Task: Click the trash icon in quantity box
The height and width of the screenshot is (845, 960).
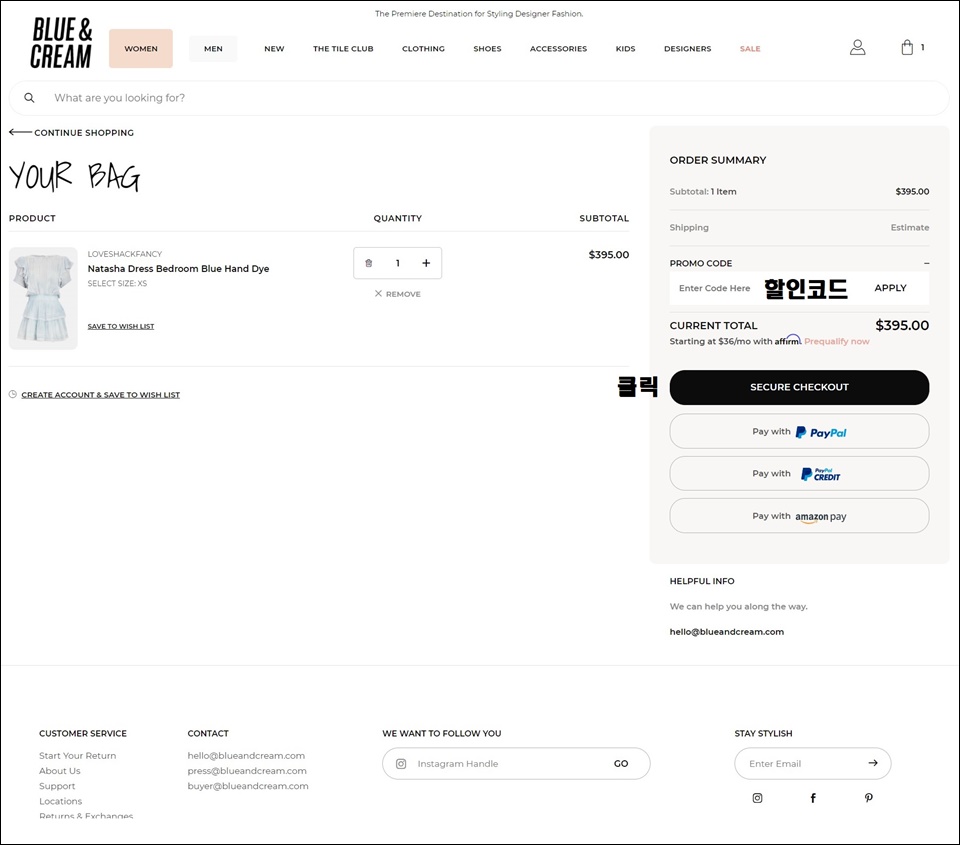Action: tap(369, 263)
